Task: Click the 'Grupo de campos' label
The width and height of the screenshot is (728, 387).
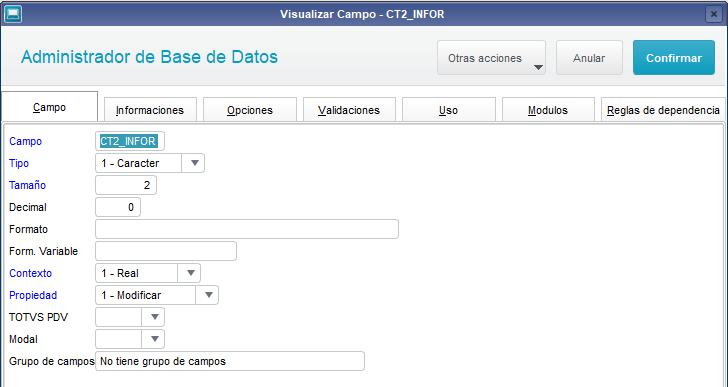Action: click(x=52, y=361)
